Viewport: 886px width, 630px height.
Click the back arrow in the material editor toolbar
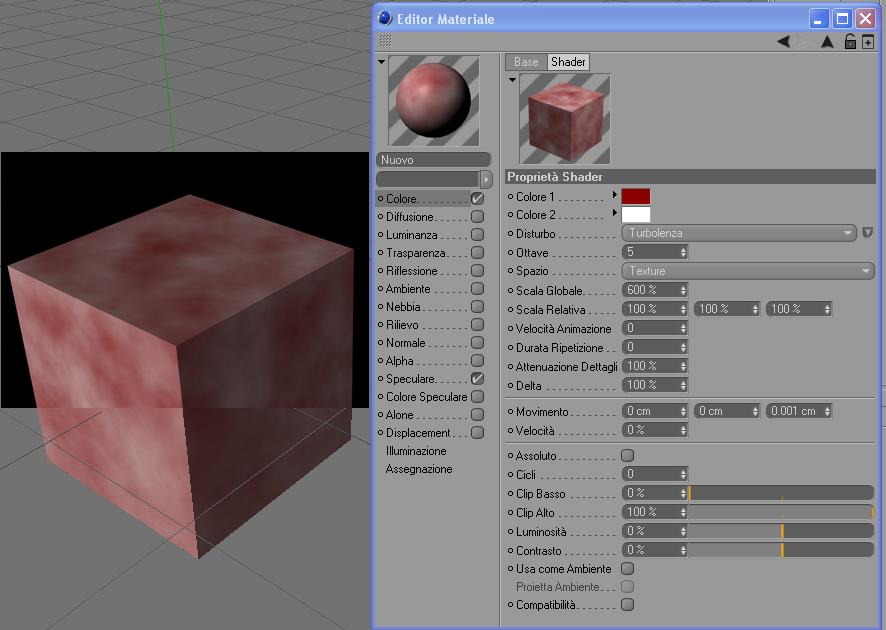tap(784, 41)
